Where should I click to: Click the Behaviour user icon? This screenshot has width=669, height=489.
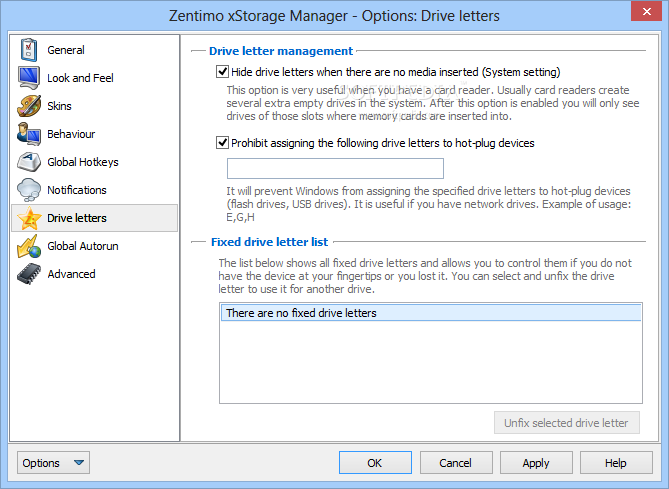(x=29, y=134)
